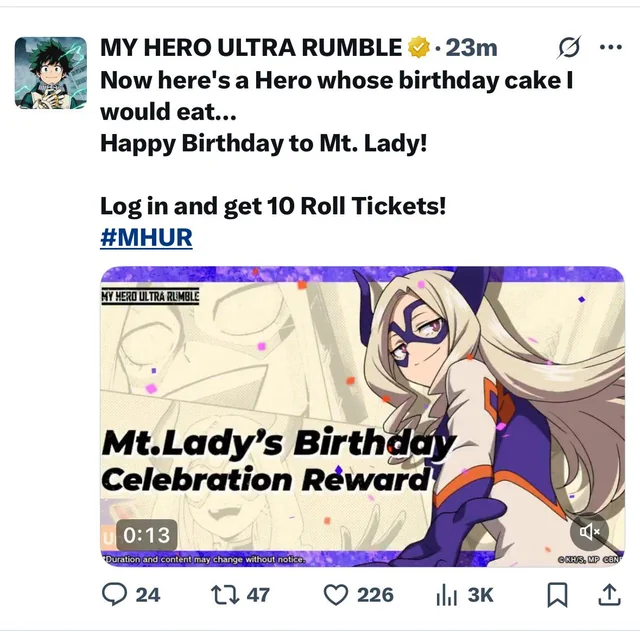This screenshot has height=631, width=640.
Task: Open the view analytics bar-chart icon
Action: click(x=446, y=595)
